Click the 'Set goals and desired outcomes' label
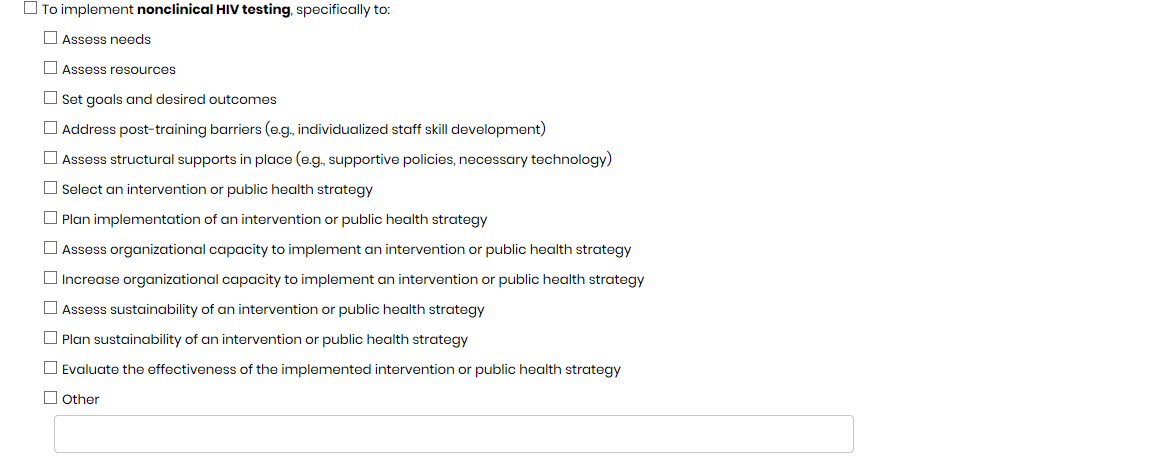The height and width of the screenshot is (458, 1156). coord(169,100)
